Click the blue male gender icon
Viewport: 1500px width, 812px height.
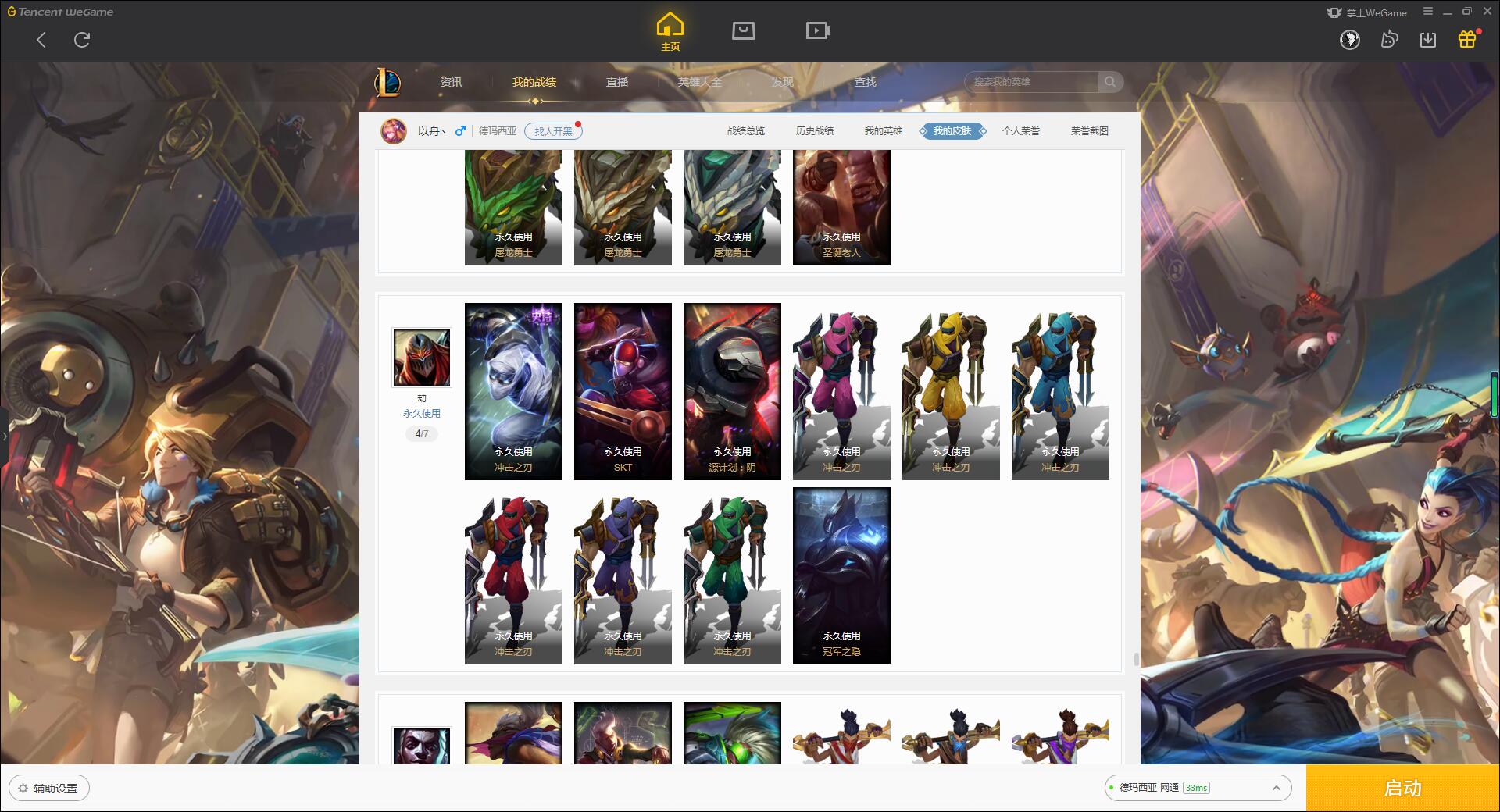tap(460, 130)
